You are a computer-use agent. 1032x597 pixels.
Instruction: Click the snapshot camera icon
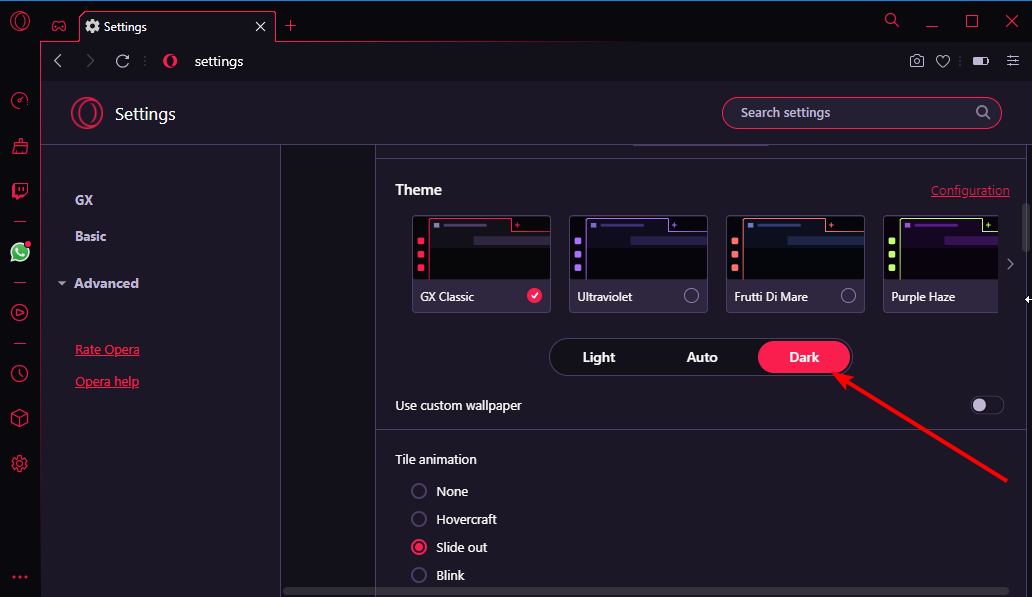click(x=916, y=61)
